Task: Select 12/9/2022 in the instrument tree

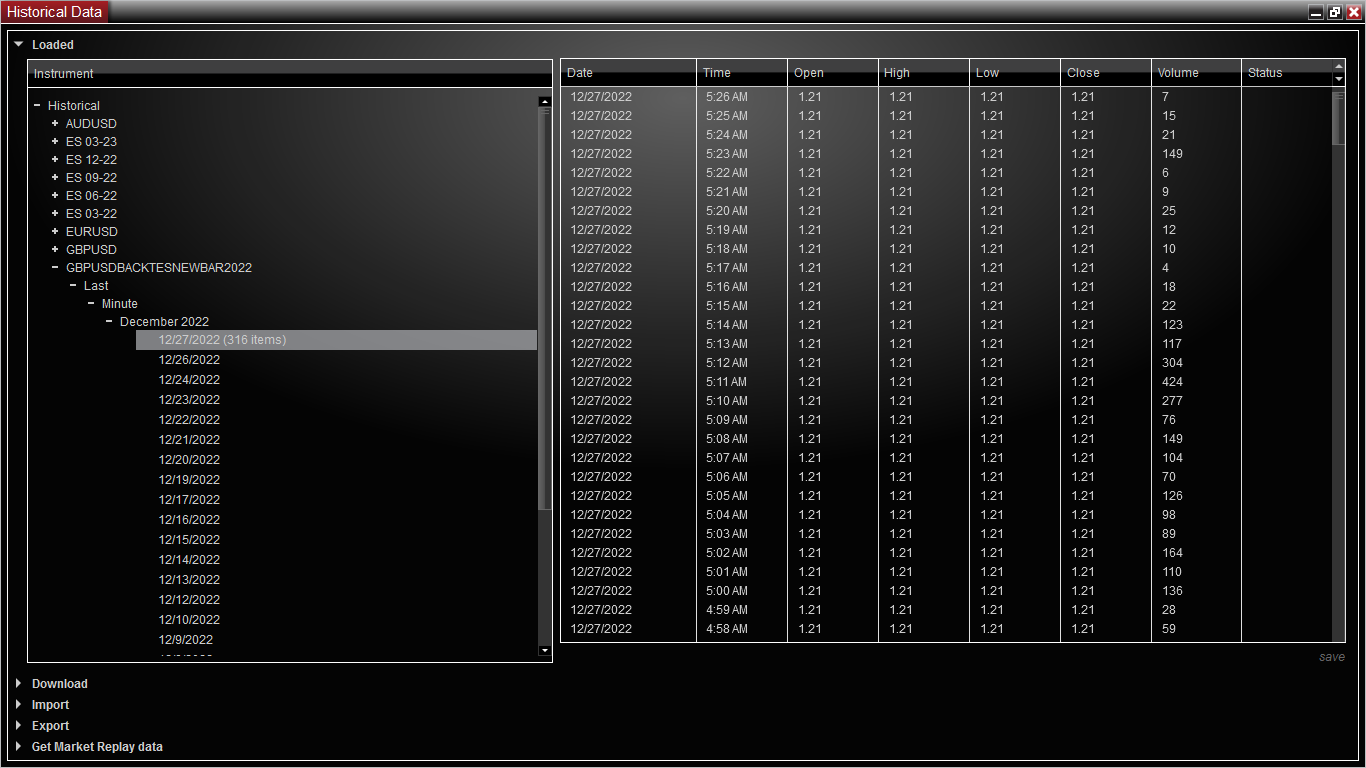Action: pos(186,640)
